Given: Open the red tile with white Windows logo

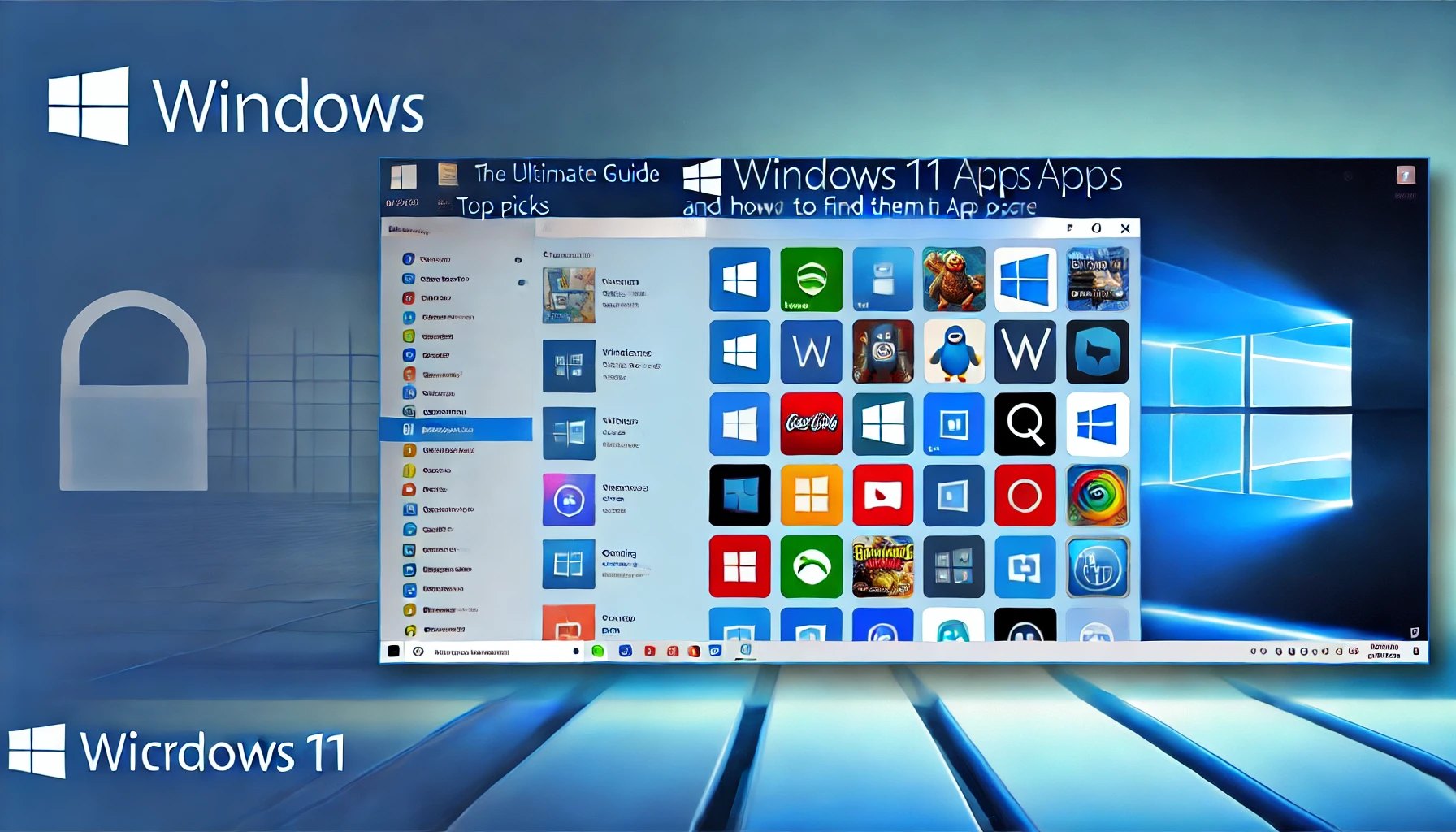Looking at the screenshot, I should point(739,567).
